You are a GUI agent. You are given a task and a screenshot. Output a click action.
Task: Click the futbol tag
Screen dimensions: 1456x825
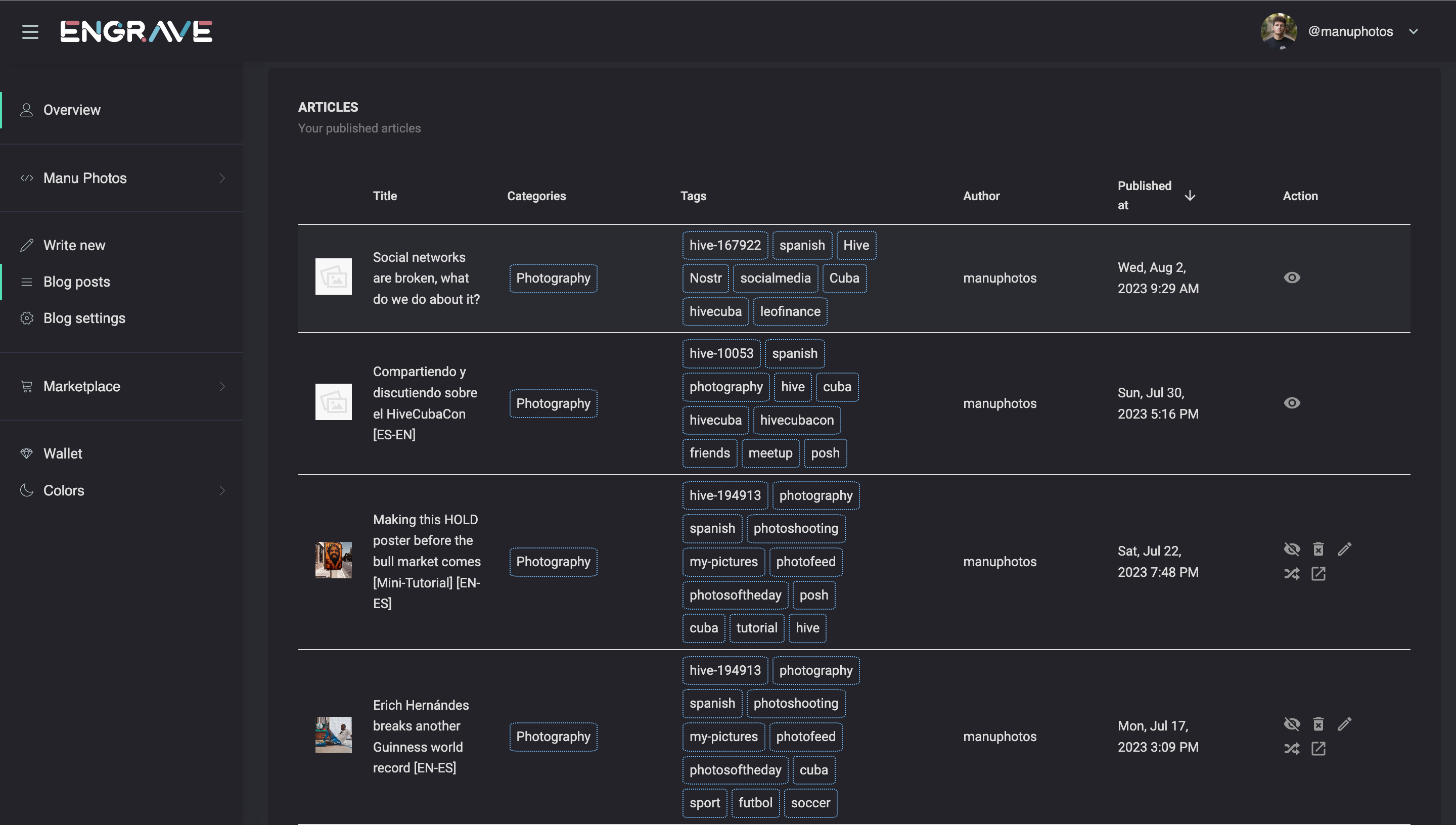(755, 803)
